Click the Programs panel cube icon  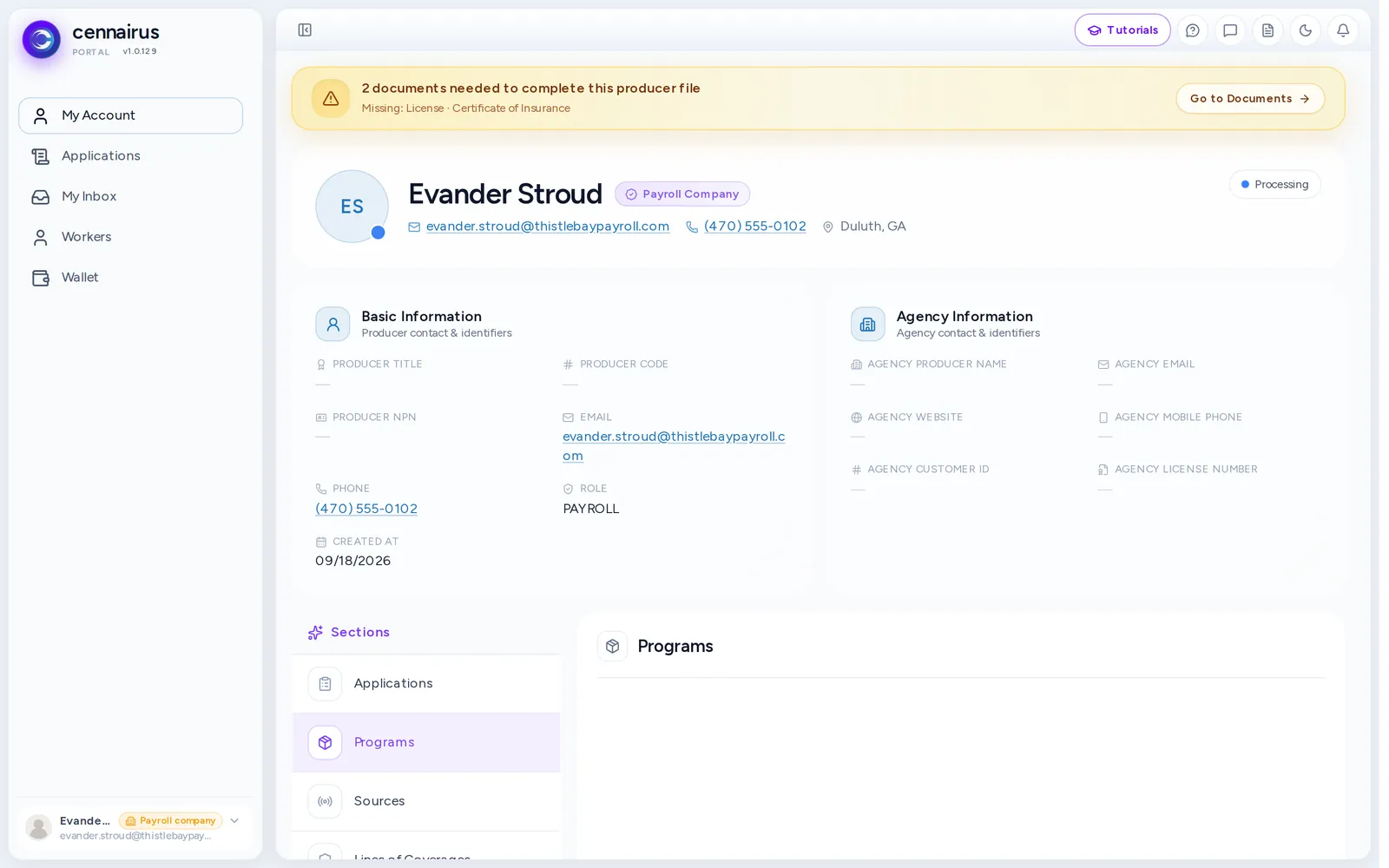[612, 646]
